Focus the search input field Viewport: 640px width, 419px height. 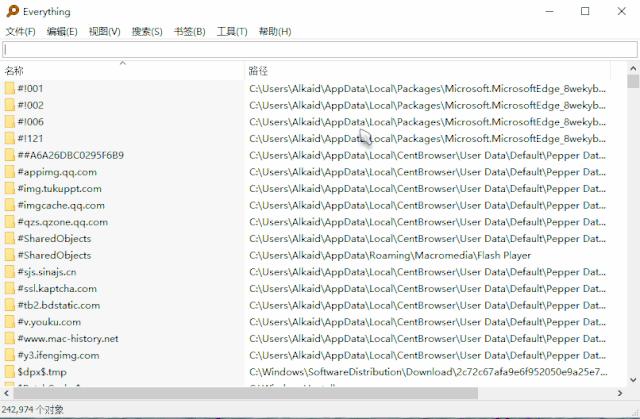[320, 50]
